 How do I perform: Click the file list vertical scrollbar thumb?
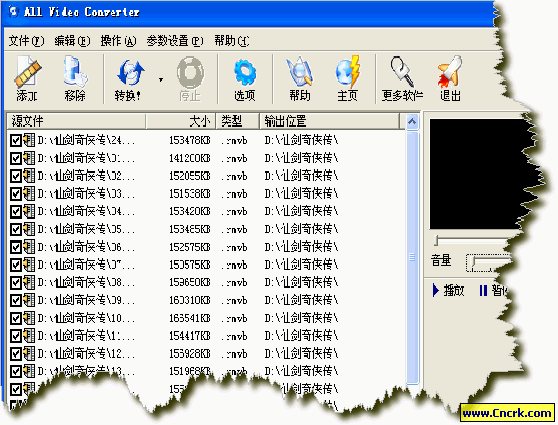(x=412, y=258)
